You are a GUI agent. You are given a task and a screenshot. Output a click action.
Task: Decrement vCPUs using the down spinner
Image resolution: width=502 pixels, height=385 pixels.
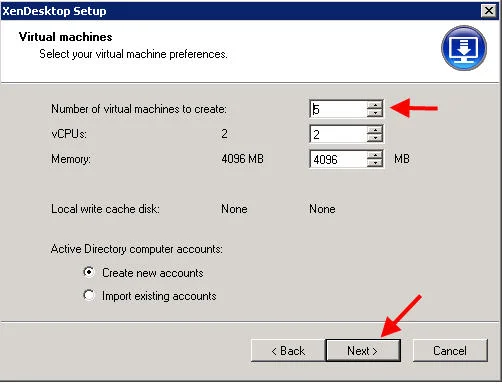tap(375, 138)
